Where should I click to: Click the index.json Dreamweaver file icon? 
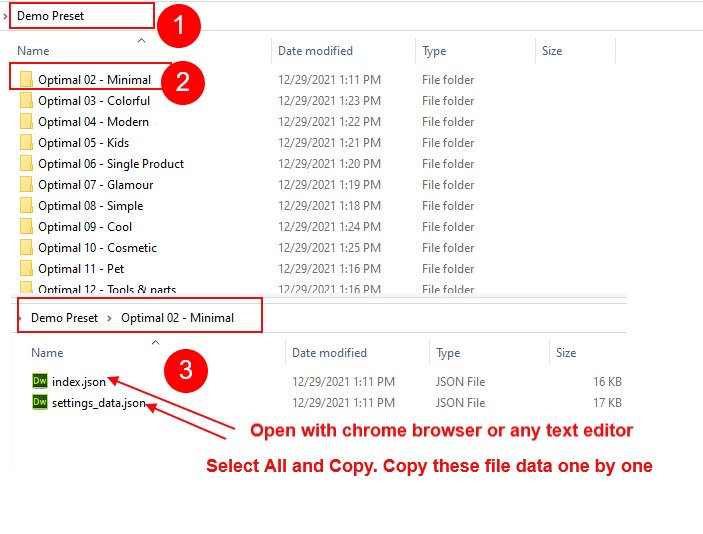coord(40,381)
